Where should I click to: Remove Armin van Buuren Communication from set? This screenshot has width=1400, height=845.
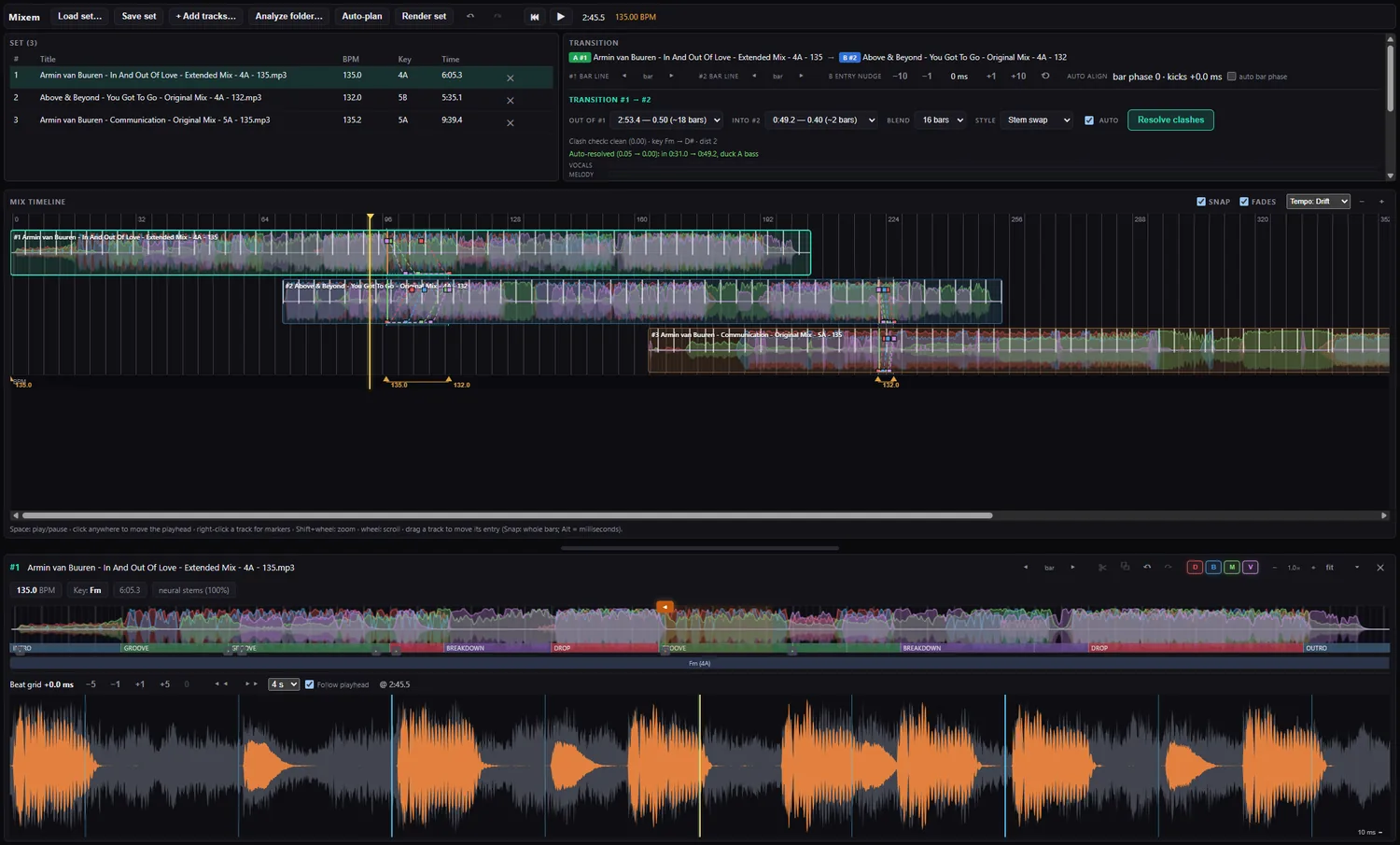point(510,122)
